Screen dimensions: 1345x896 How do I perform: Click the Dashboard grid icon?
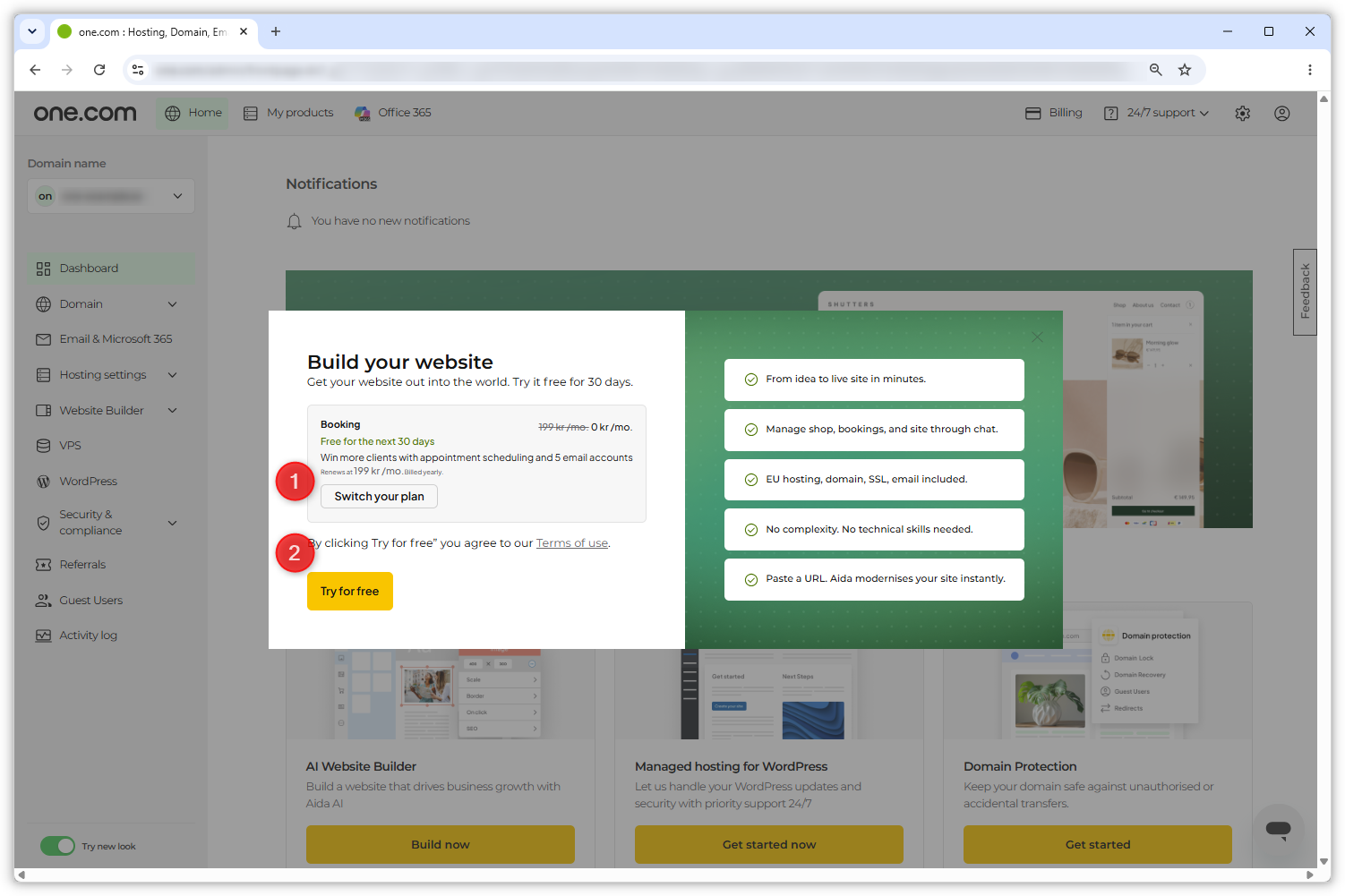pyautogui.click(x=43, y=269)
